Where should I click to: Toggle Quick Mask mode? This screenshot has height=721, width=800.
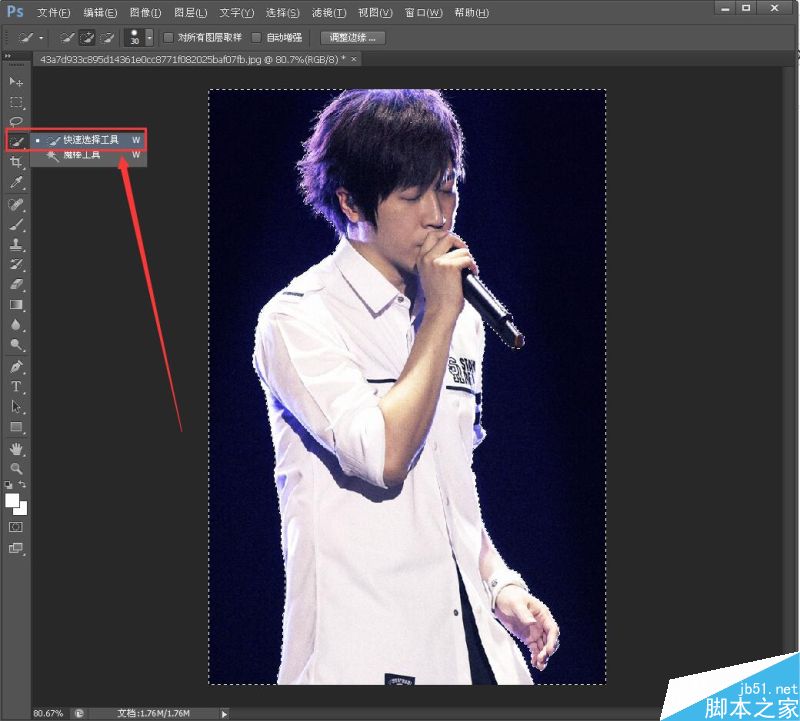coord(16,527)
